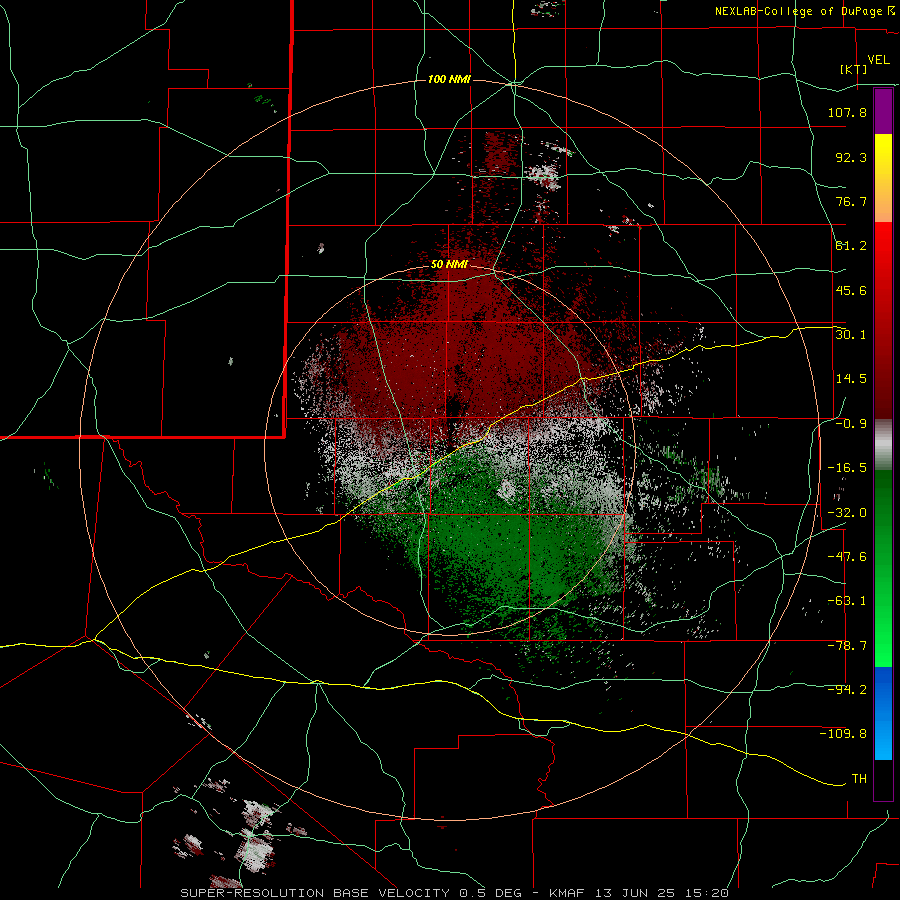This screenshot has height=900, width=900.
Task: Click the -47.6 velocity scale value
Action: (x=847, y=557)
